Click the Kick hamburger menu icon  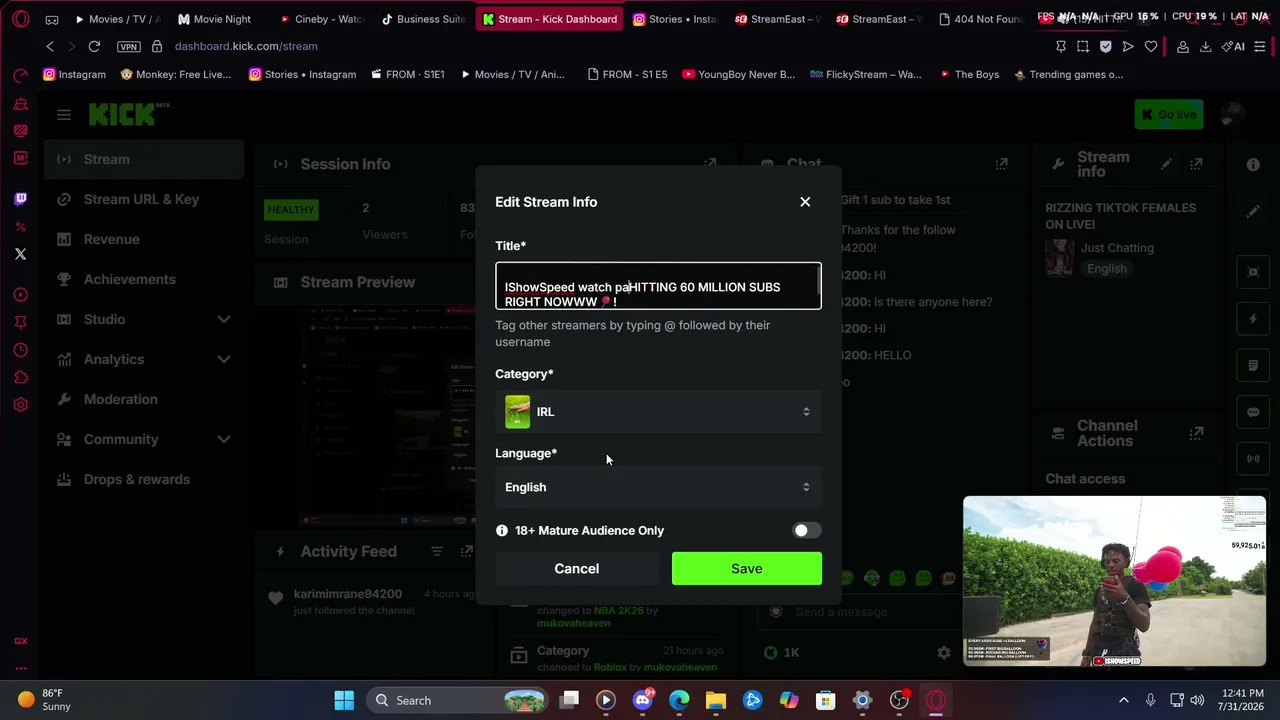[x=64, y=115]
